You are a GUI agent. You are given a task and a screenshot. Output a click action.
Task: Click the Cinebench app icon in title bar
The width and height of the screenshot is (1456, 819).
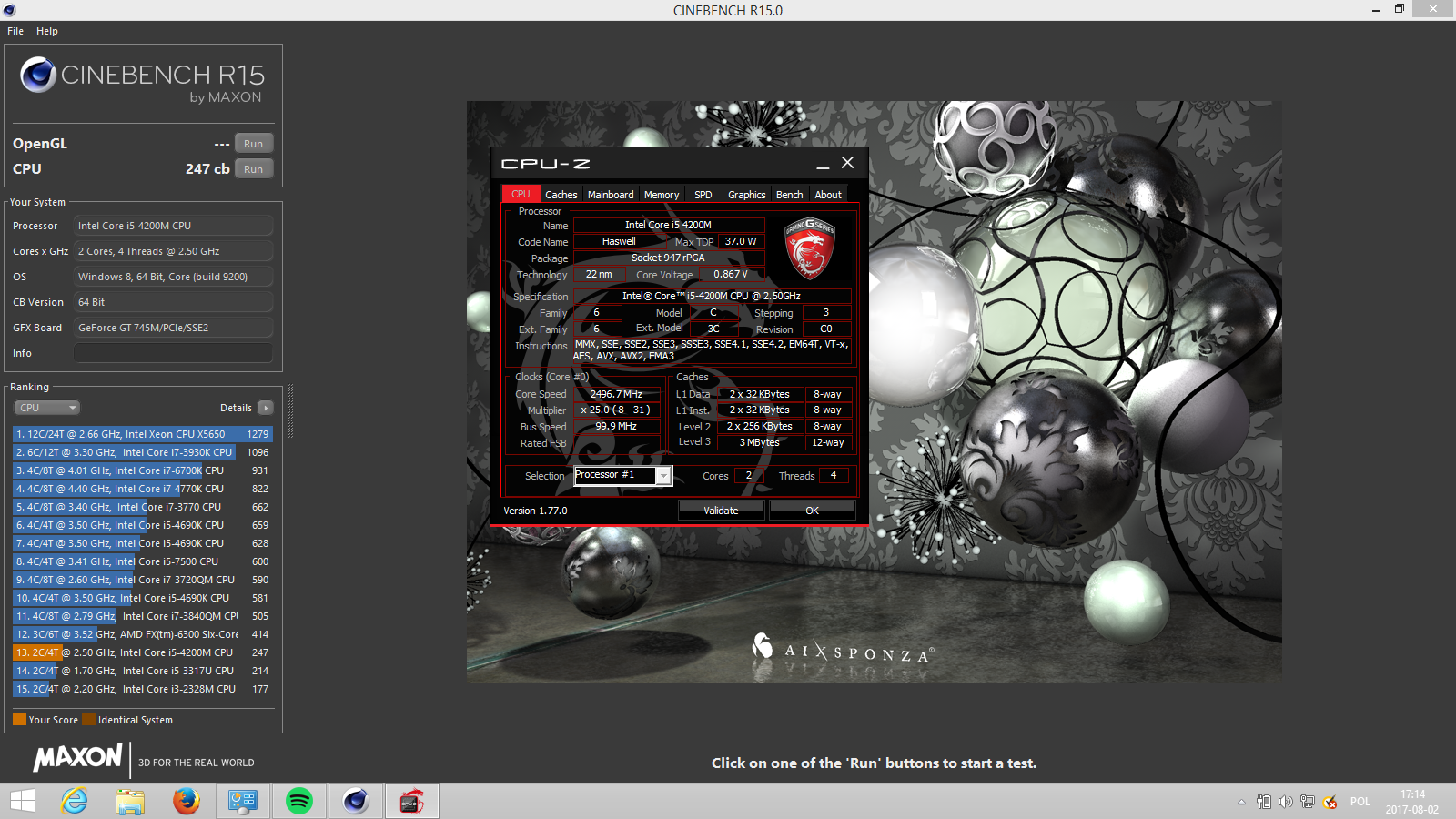pos(9,10)
